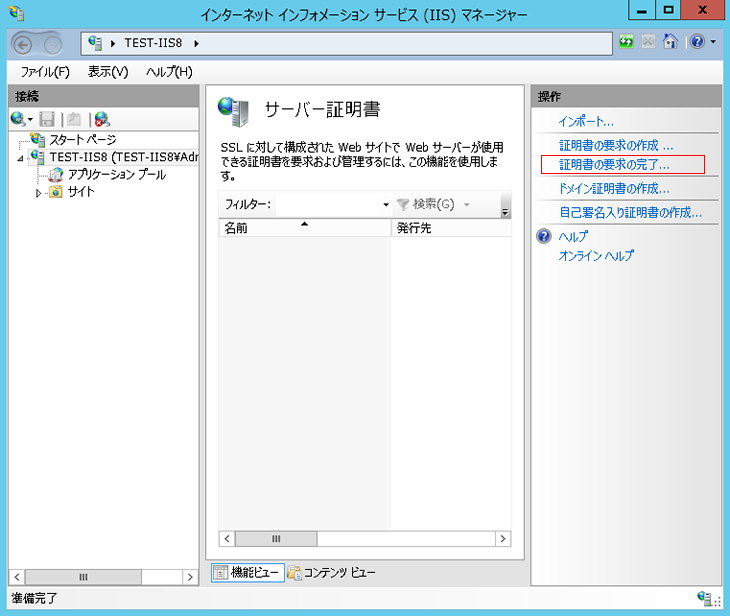
Task: Click the Save (floppy disk) icon in the Connections toolbar
Action: tap(47, 119)
